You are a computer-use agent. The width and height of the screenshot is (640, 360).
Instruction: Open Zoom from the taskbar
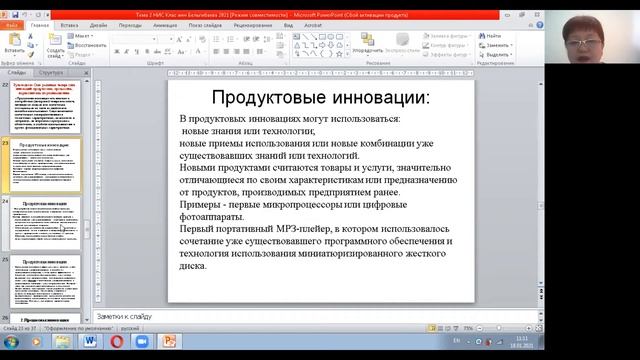[x=142, y=342]
